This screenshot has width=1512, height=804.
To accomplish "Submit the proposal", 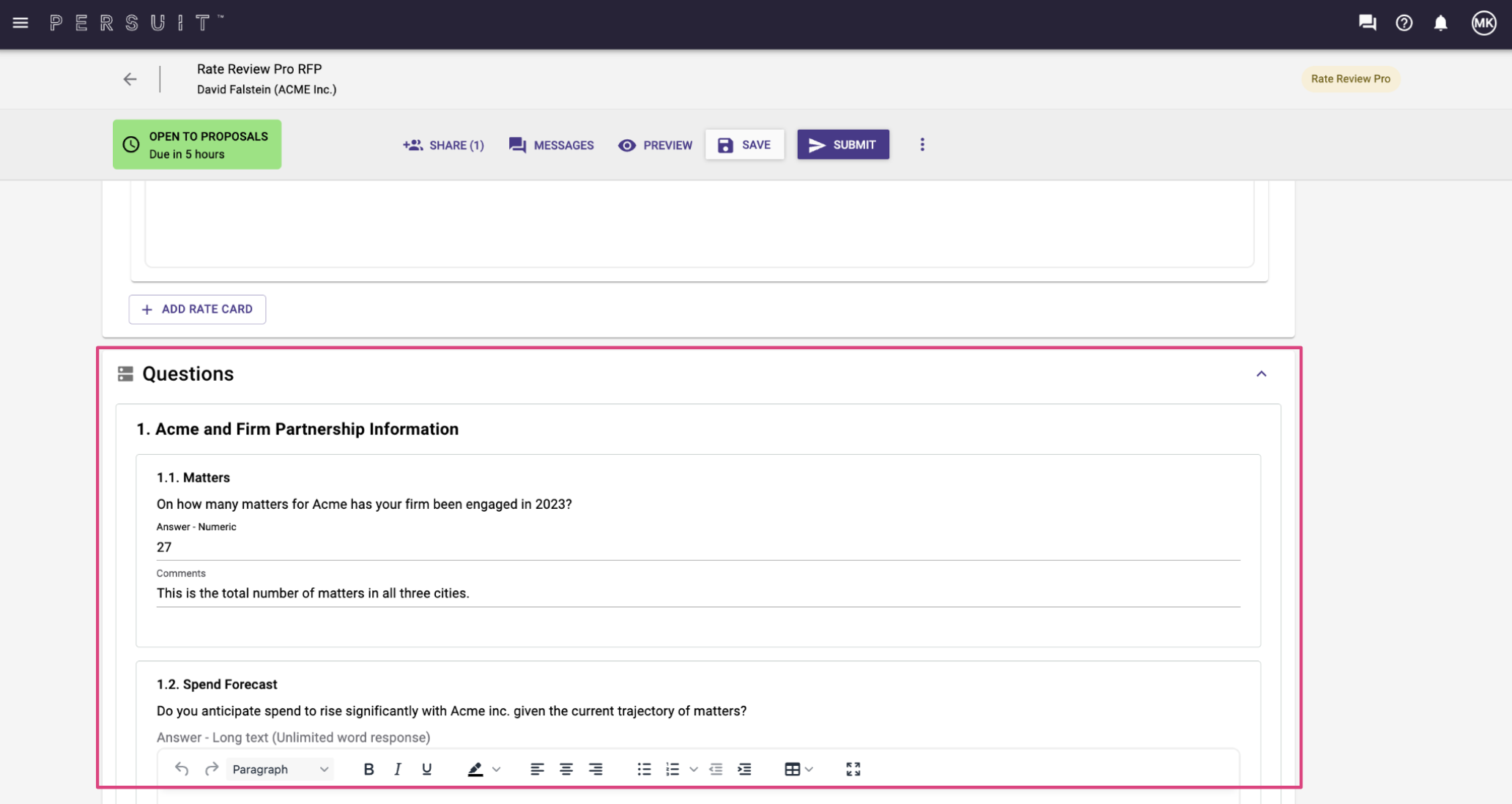I will (x=843, y=144).
